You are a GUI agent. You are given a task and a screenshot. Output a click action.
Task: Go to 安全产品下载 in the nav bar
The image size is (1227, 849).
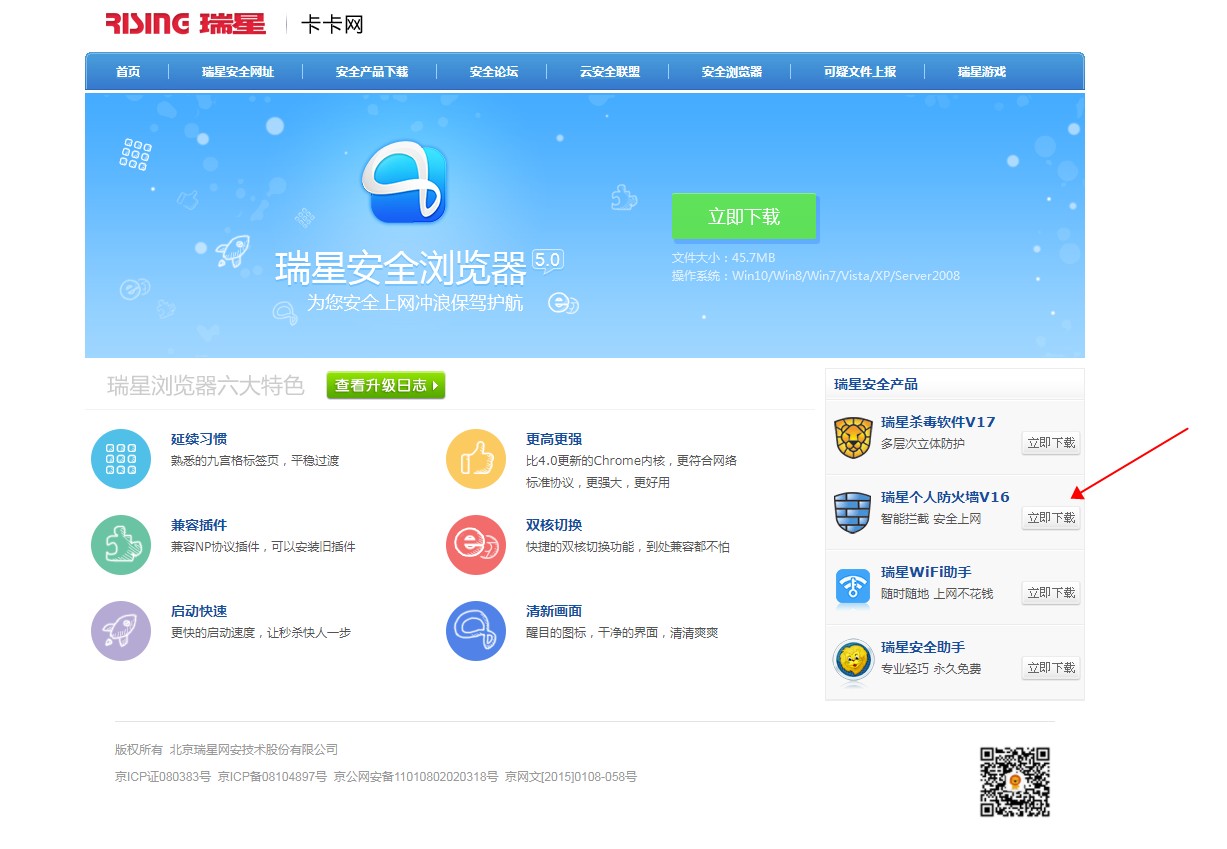click(x=372, y=72)
